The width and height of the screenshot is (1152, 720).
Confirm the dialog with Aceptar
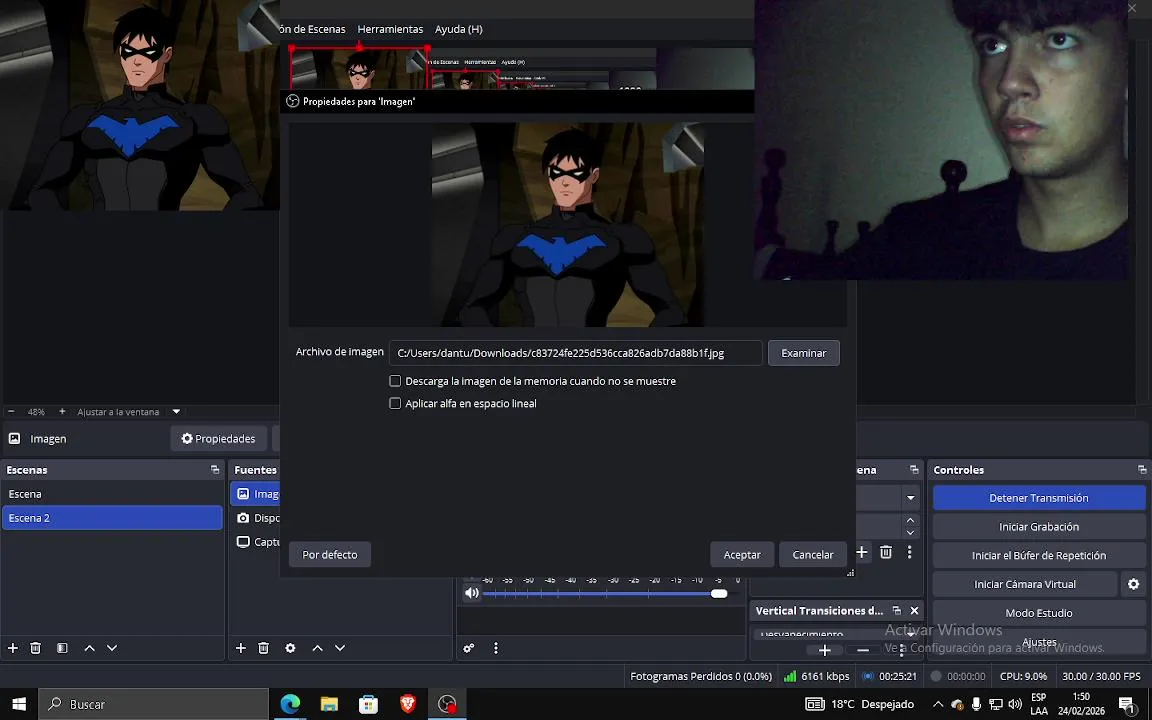point(742,555)
